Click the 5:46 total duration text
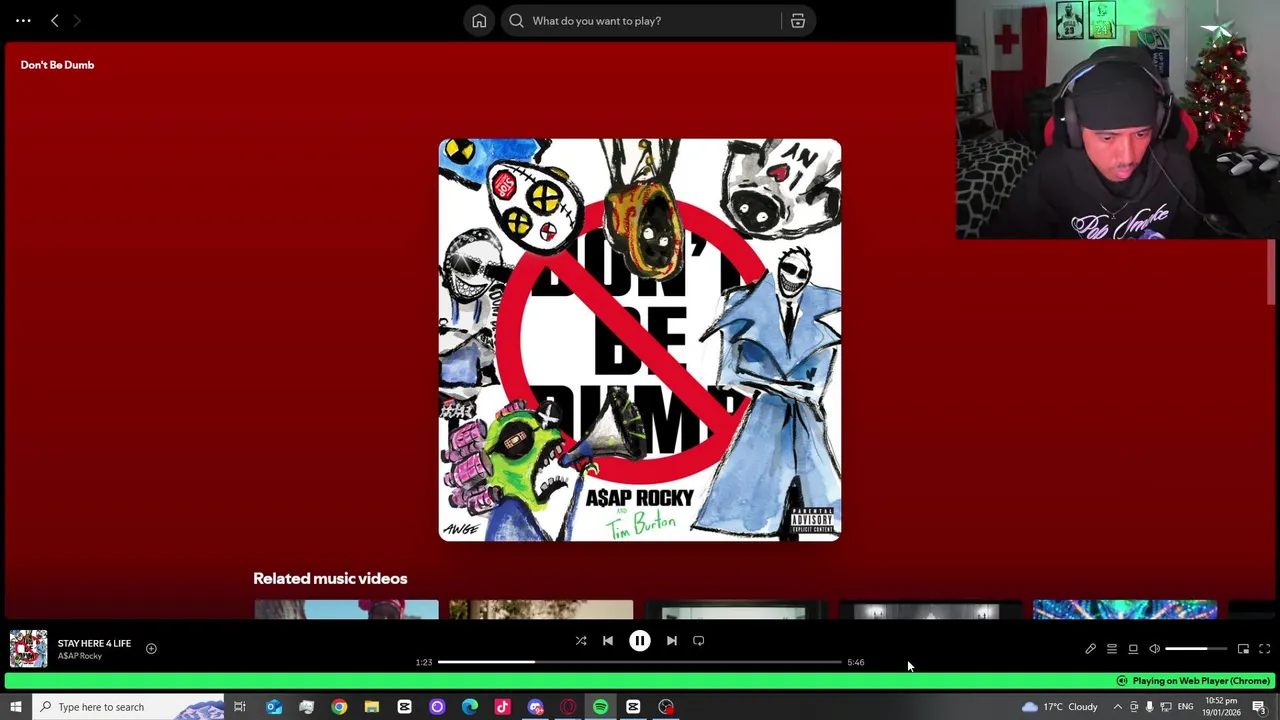The height and width of the screenshot is (720, 1280). pyautogui.click(x=856, y=662)
